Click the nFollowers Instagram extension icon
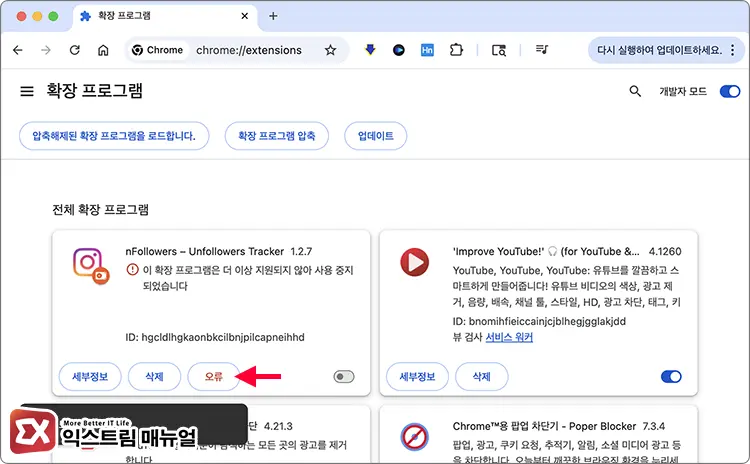 [x=91, y=265]
